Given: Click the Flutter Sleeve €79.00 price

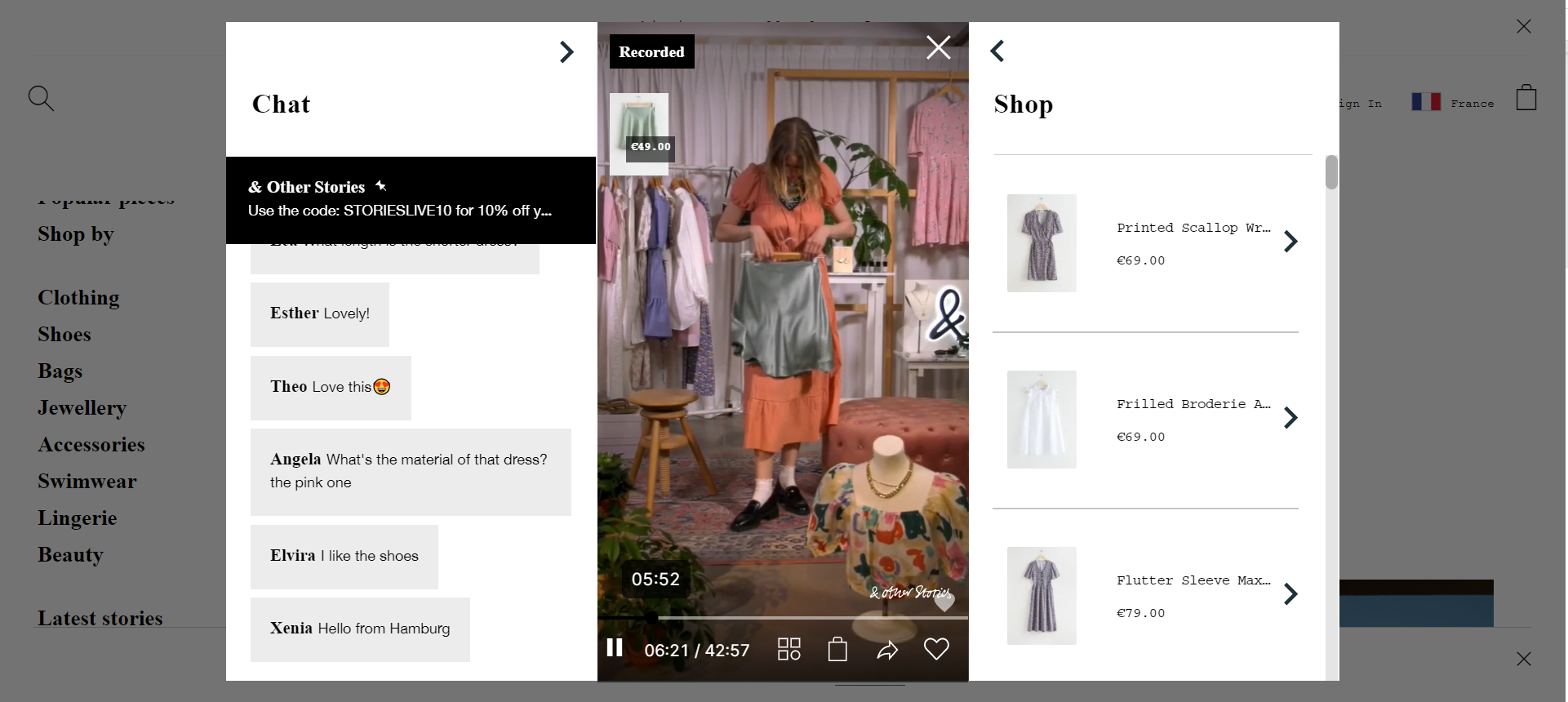Looking at the screenshot, I should click(1141, 613).
